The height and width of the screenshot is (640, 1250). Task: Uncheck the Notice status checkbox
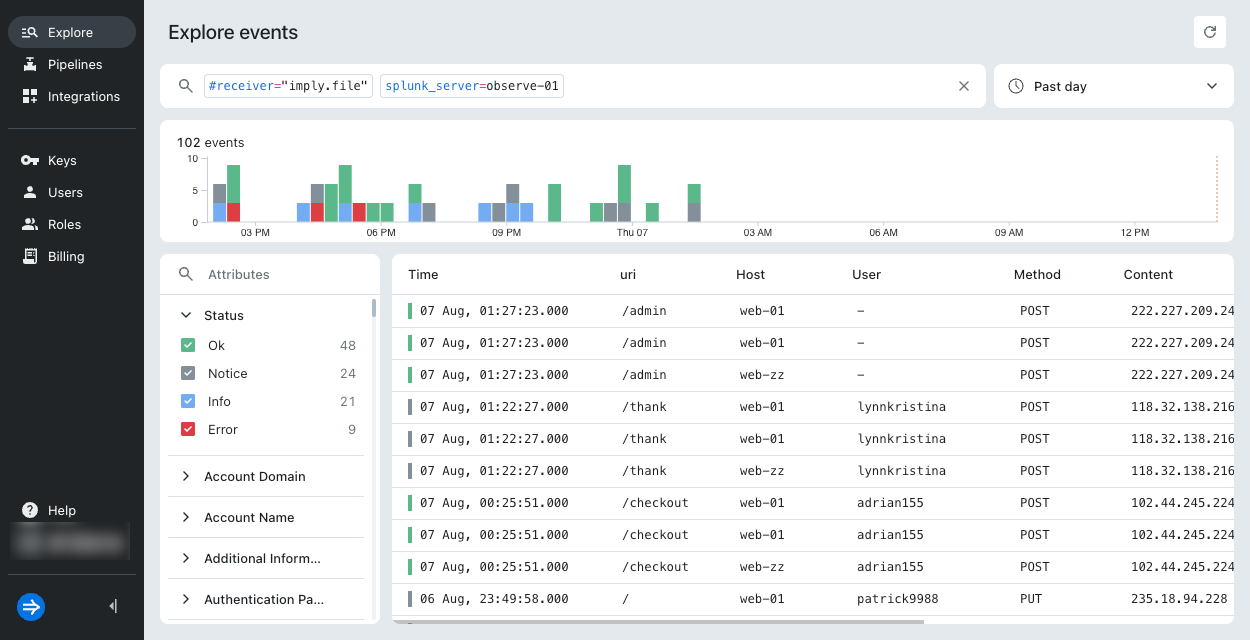[188, 373]
